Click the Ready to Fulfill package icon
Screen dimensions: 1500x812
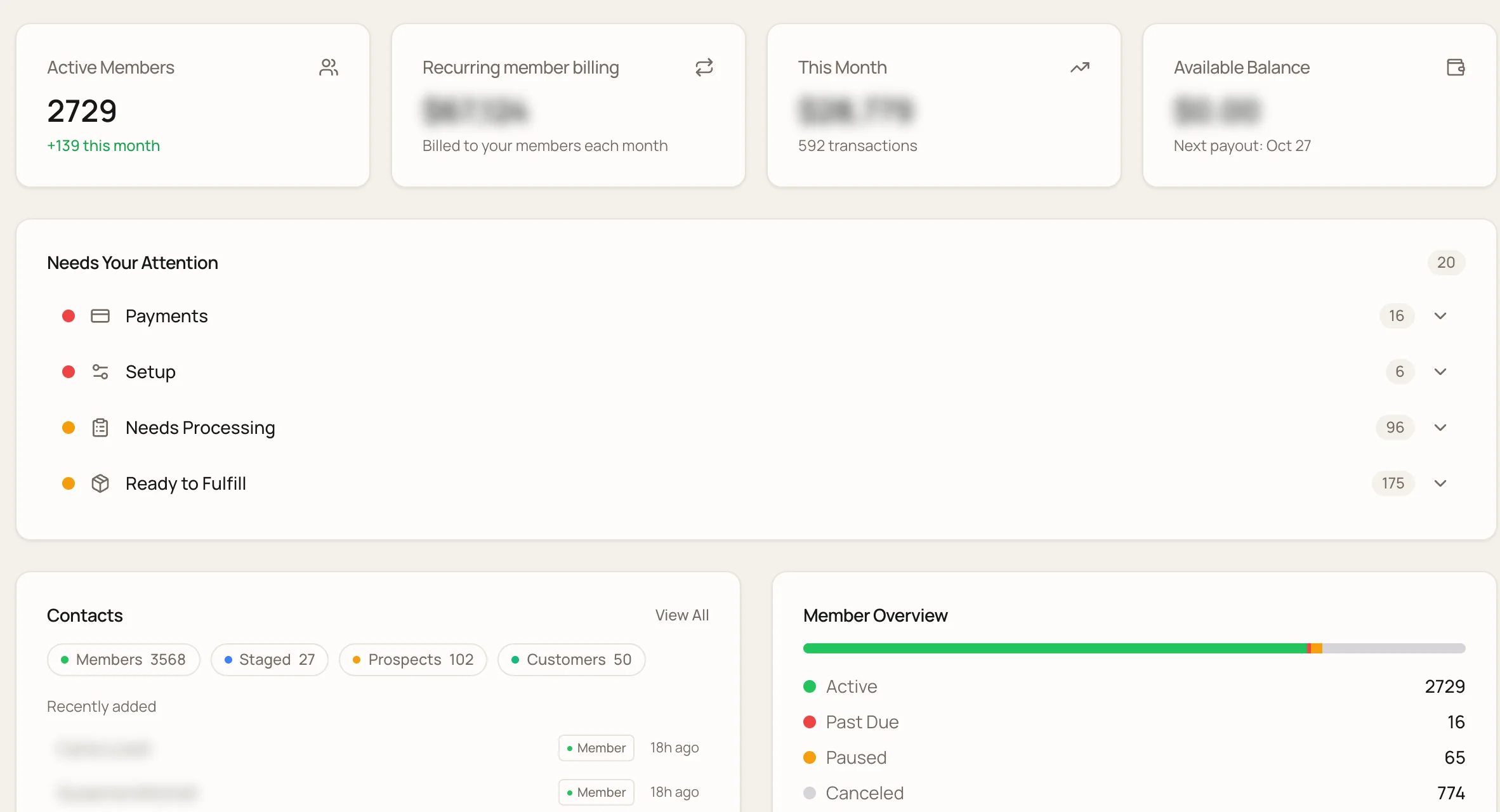[x=100, y=483]
